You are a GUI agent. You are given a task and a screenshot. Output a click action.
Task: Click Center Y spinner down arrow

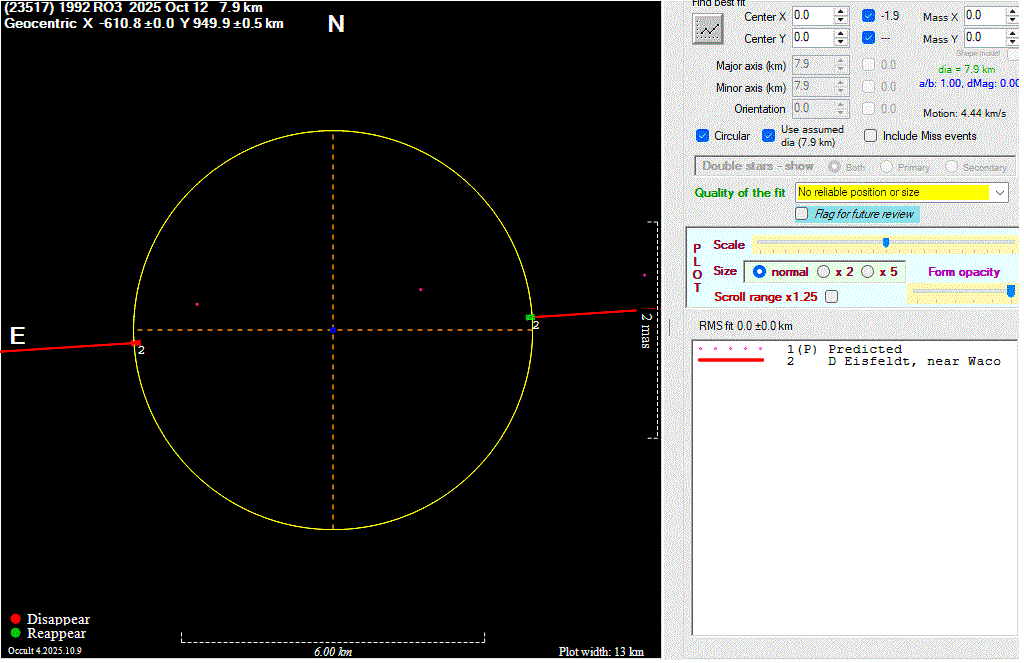coord(841,43)
